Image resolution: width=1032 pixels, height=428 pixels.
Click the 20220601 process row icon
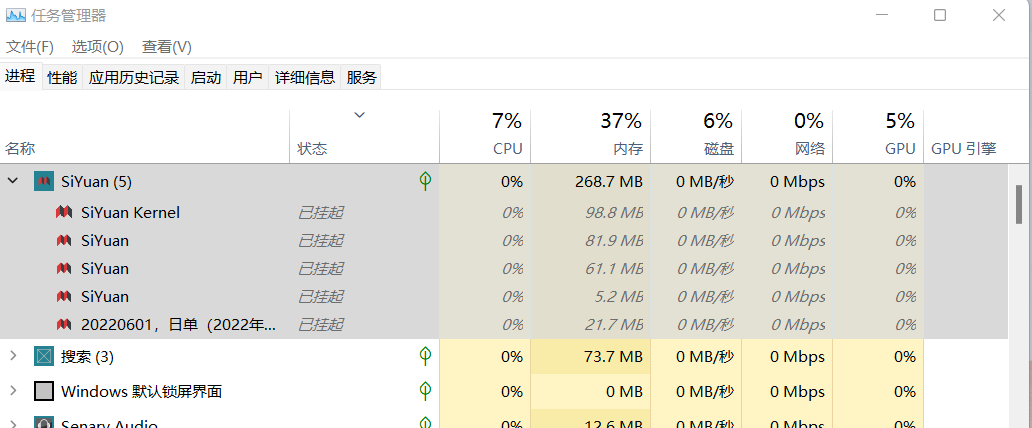[x=64, y=325]
